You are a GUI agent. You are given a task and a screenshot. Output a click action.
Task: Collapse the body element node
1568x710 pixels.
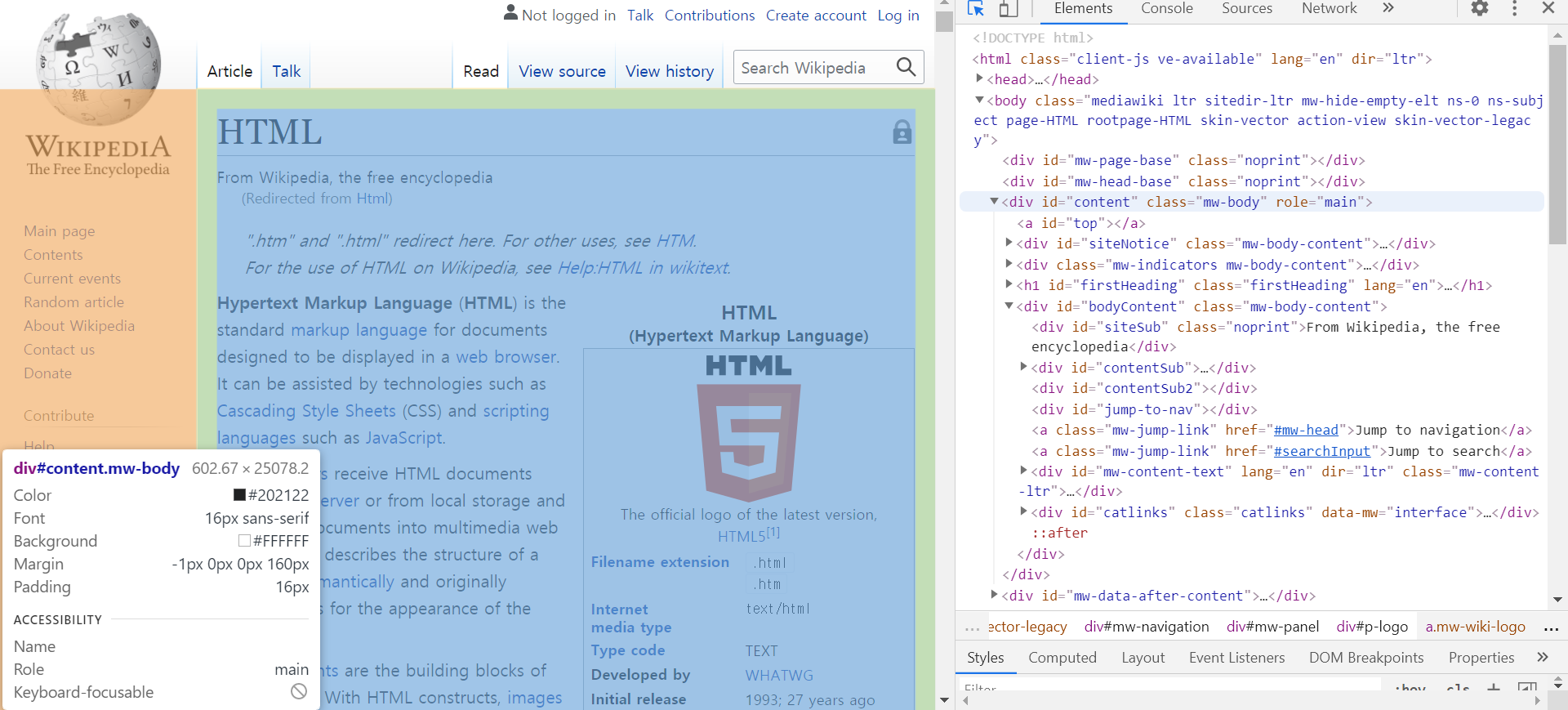[x=979, y=100]
